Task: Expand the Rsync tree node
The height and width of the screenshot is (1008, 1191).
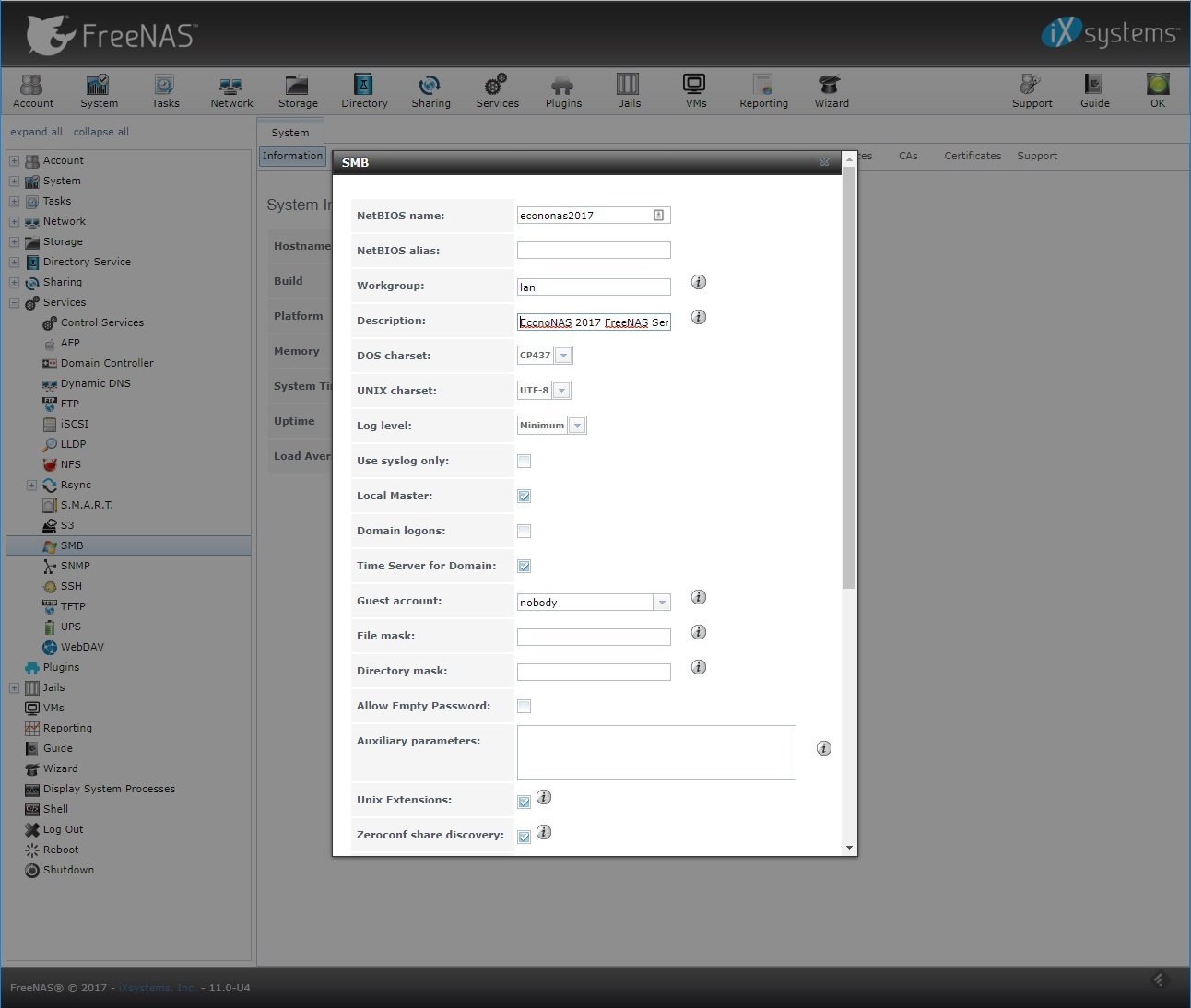Action: pos(31,485)
